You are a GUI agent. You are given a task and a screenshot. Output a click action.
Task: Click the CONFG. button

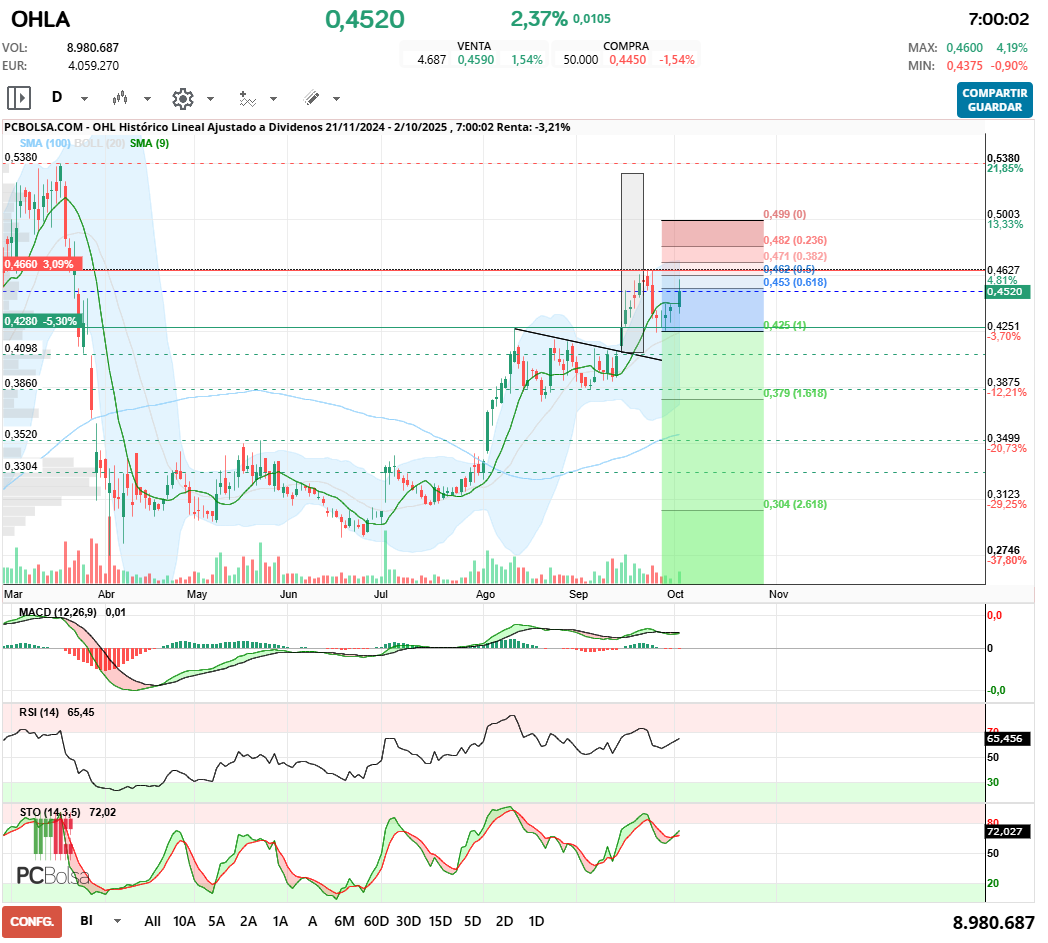[32, 922]
